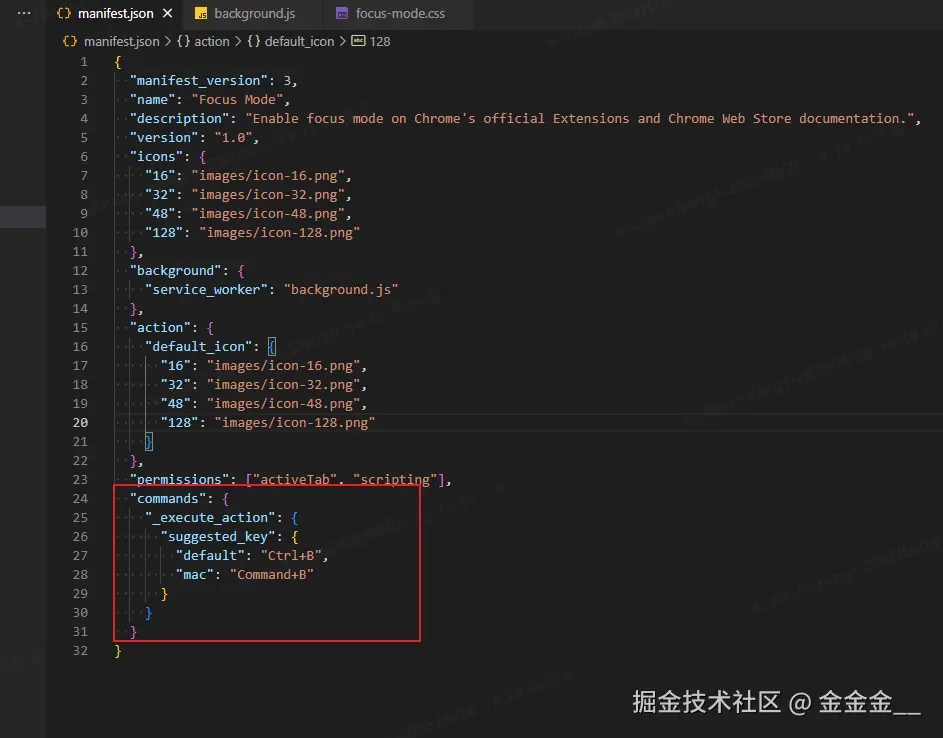
Task: Click the string symbol icon before 128 breadcrumb
Action: pos(358,41)
